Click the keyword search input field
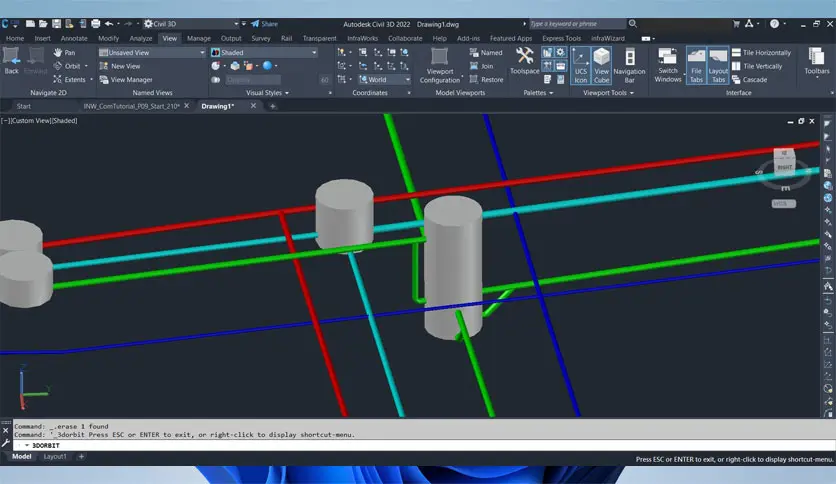 (x=577, y=23)
